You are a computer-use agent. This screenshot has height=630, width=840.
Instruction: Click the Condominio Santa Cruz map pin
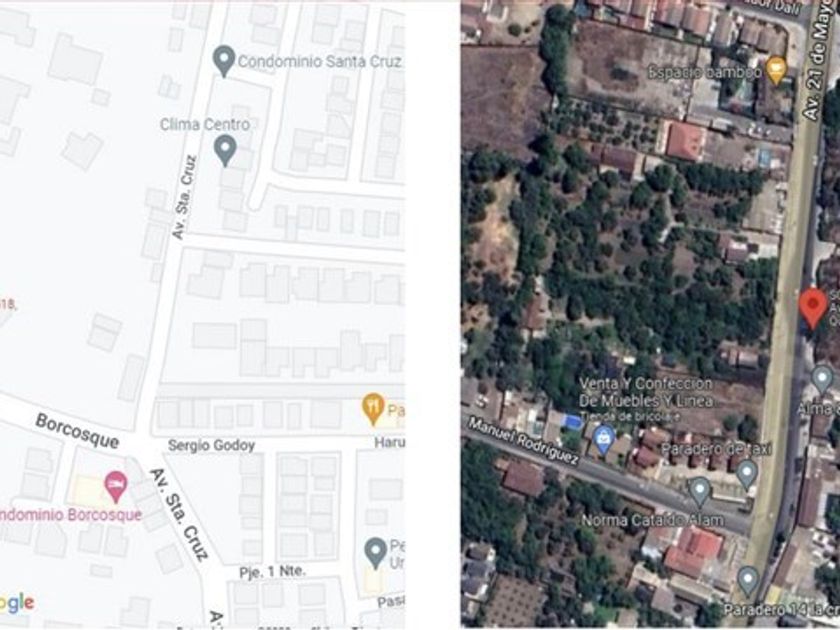[x=224, y=61]
